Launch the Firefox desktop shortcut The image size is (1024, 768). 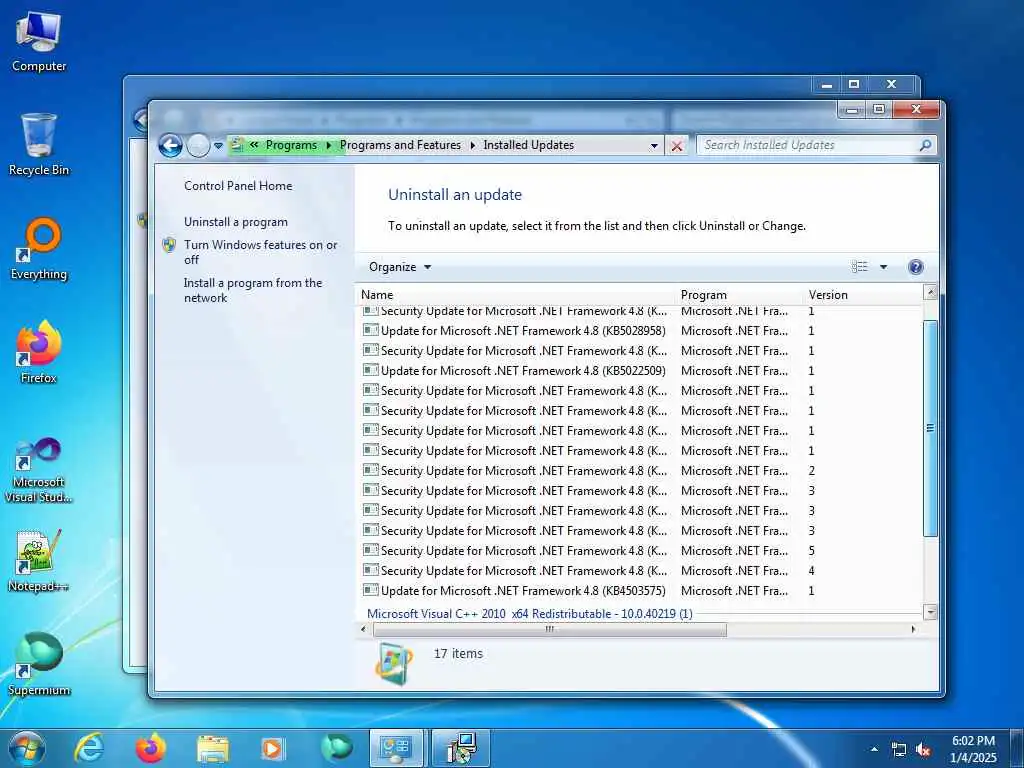(39, 353)
